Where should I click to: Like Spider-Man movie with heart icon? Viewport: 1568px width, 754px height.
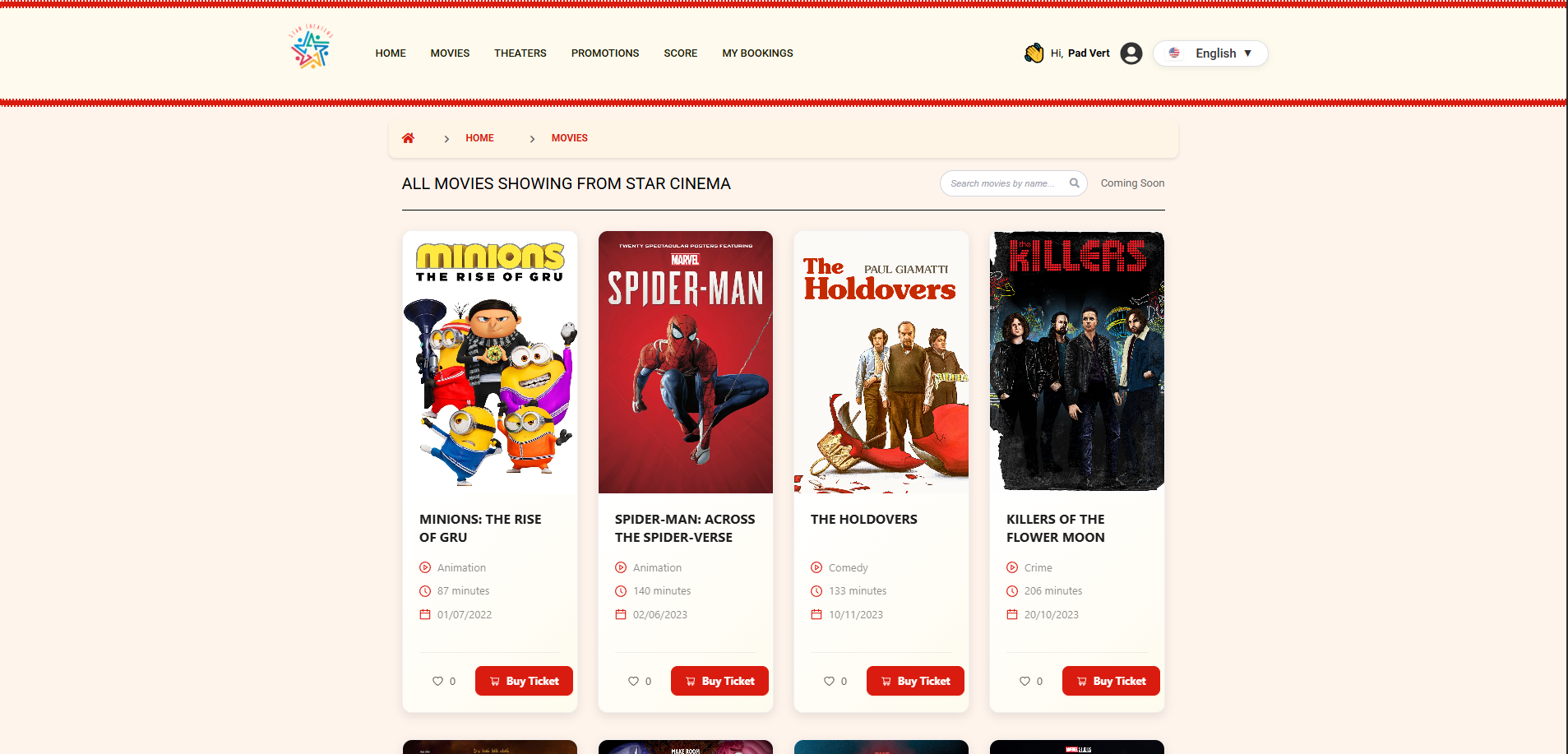633,681
